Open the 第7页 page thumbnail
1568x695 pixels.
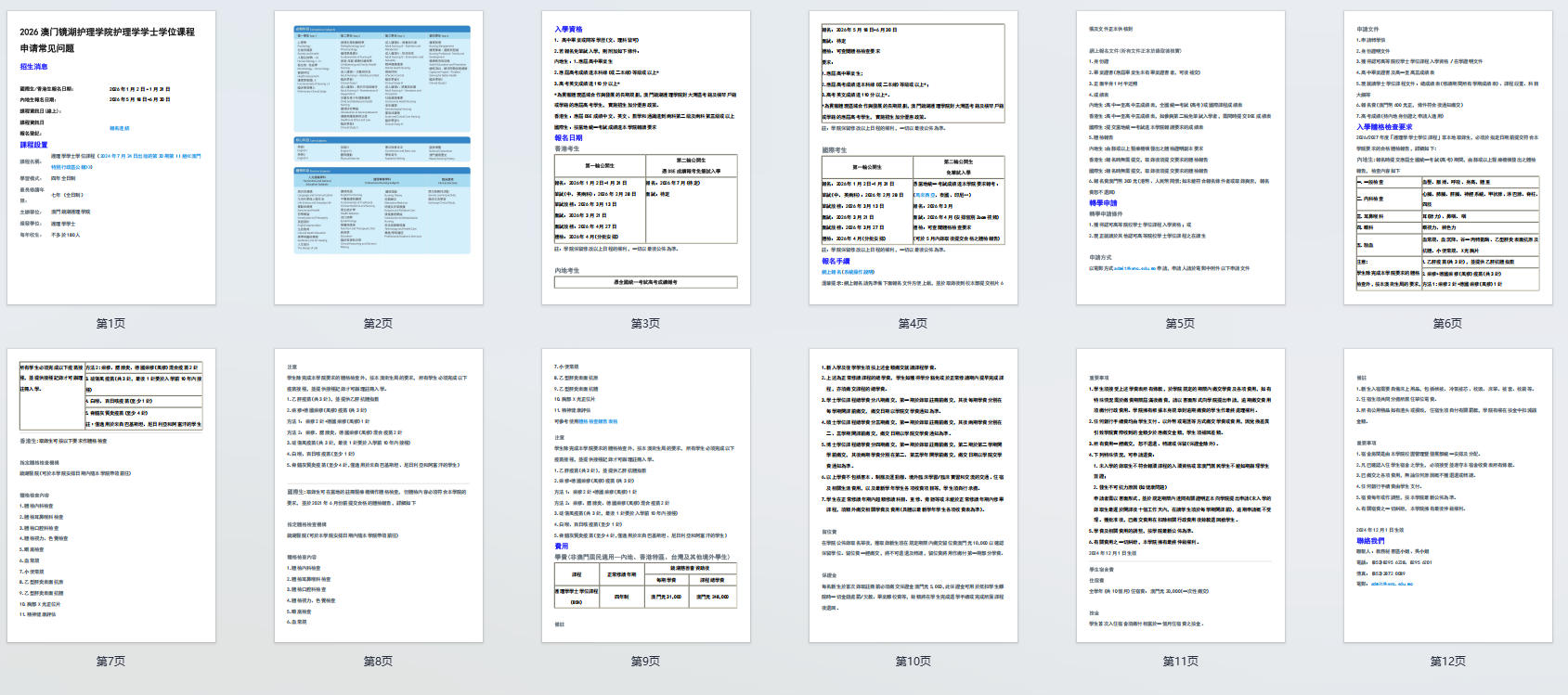pyautogui.click(x=111, y=496)
